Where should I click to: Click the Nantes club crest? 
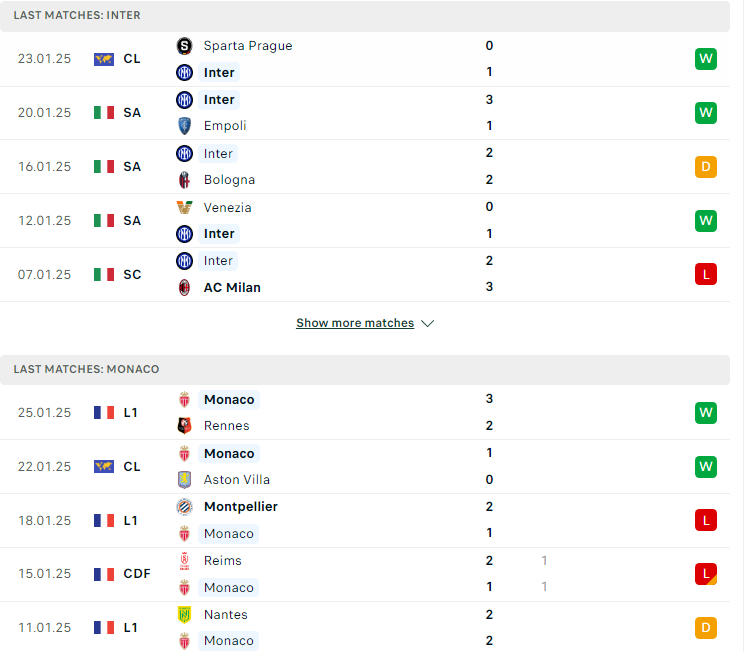pyautogui.click(x=184, y=615)
